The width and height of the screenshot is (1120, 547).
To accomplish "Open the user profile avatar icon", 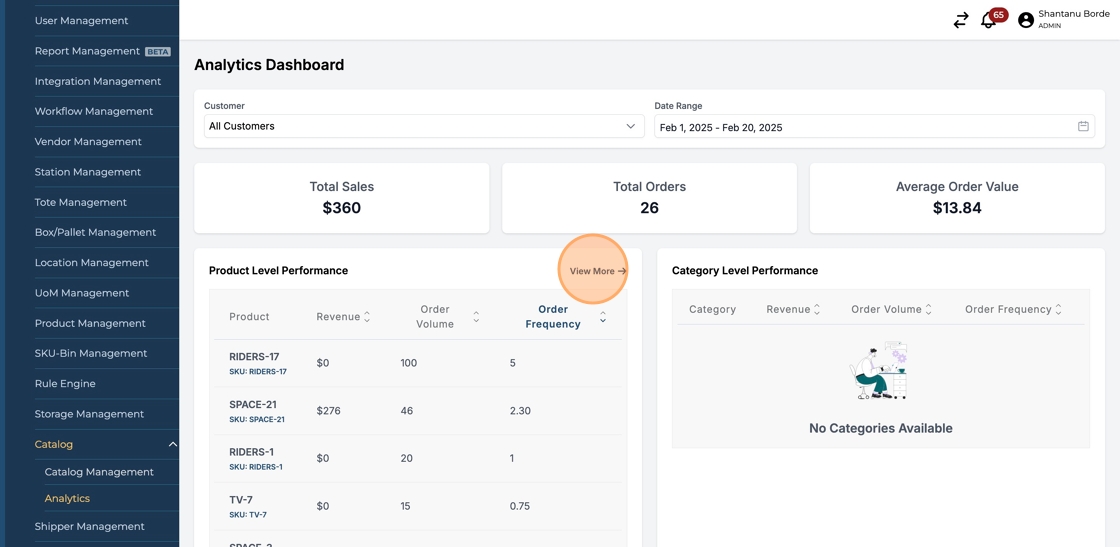I will 1025,20.
